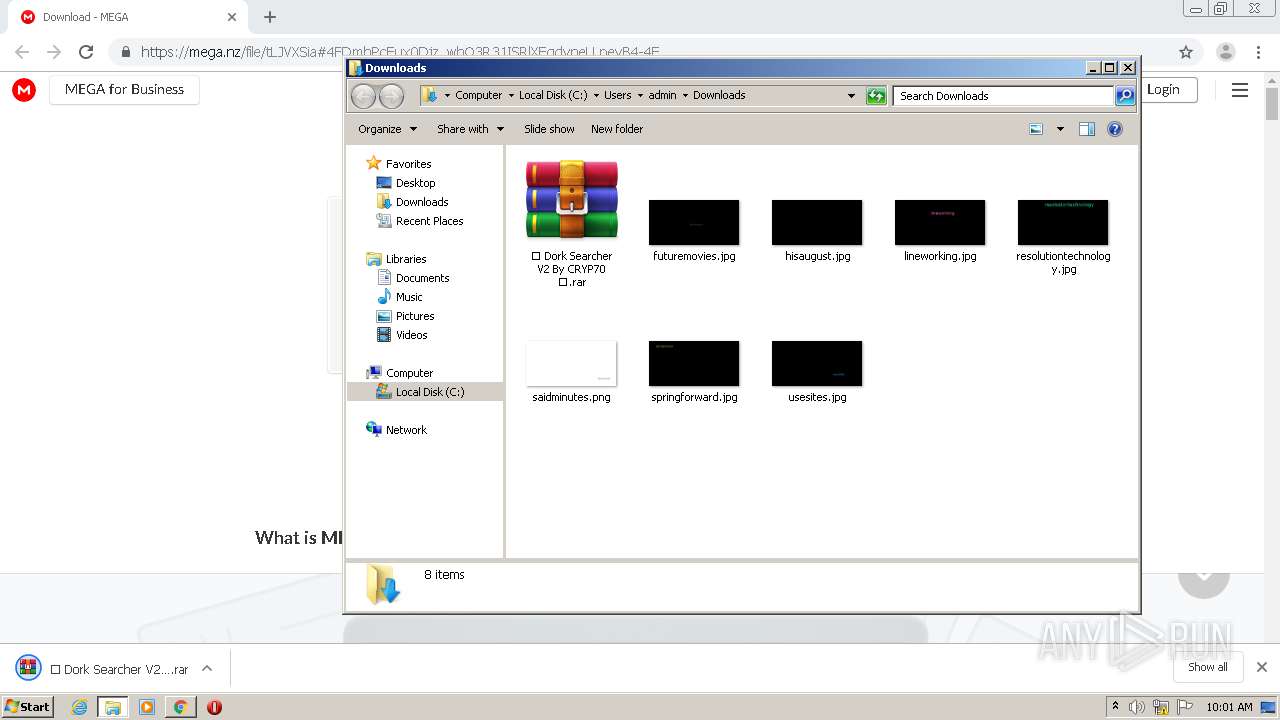This screenshot has width=1280, height=720.
Task: Select hisaugust.jpg thumbnail
Action: 817,222
